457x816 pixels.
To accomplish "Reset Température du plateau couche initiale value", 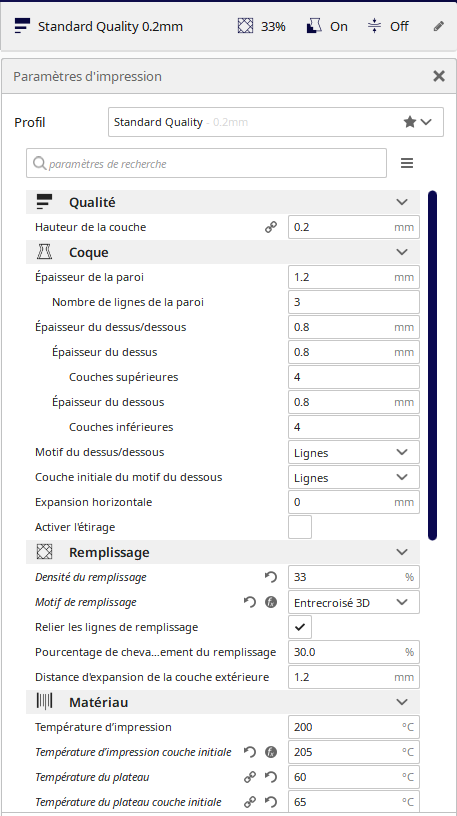I will point(271,802).
